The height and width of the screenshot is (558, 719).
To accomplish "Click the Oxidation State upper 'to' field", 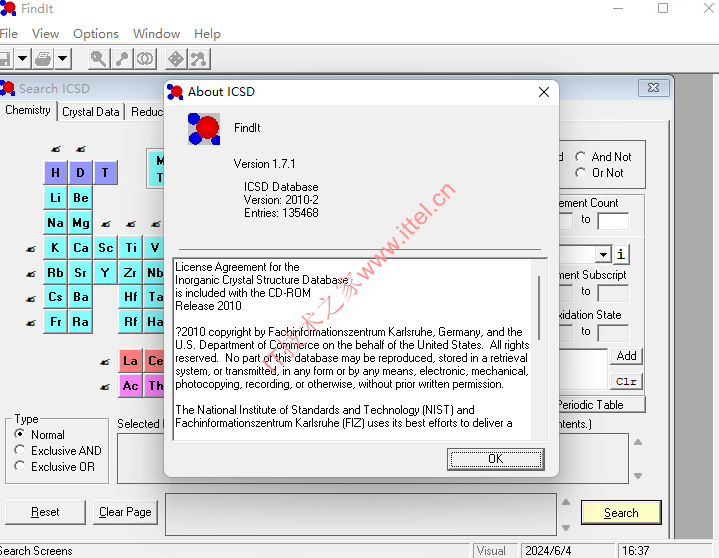I will pos(613,332).
